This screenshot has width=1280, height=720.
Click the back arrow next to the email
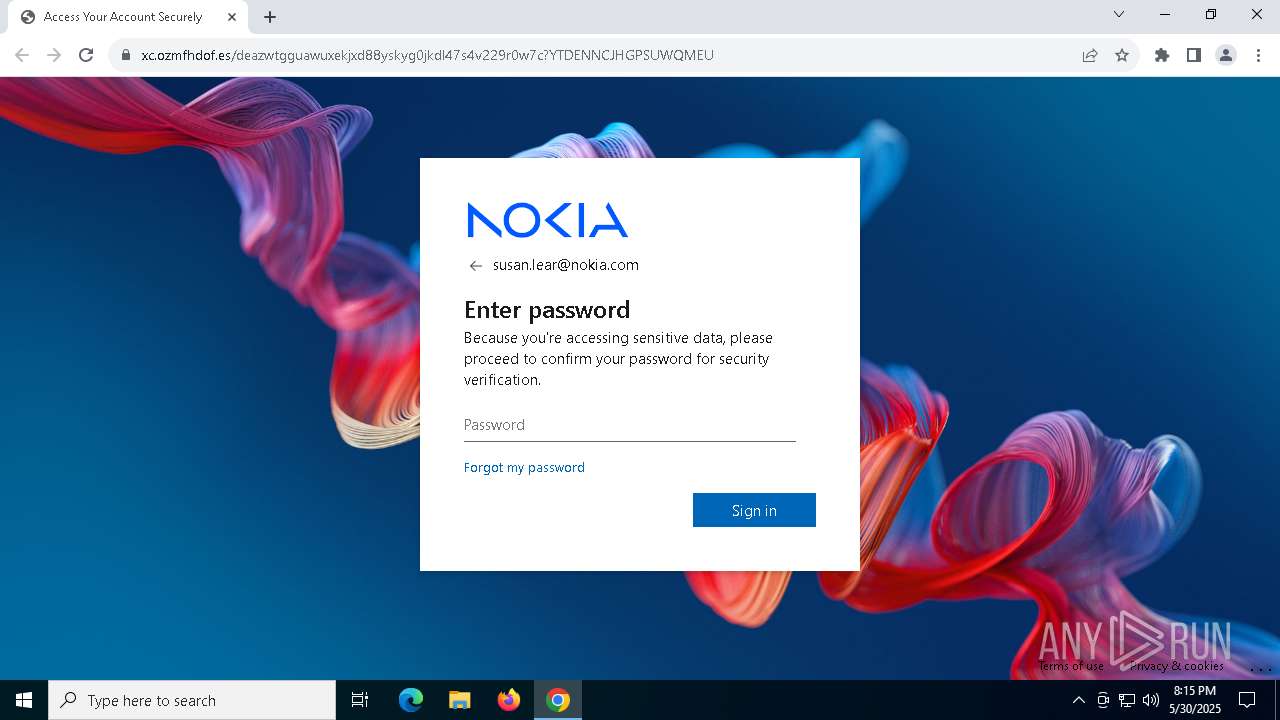476,266
